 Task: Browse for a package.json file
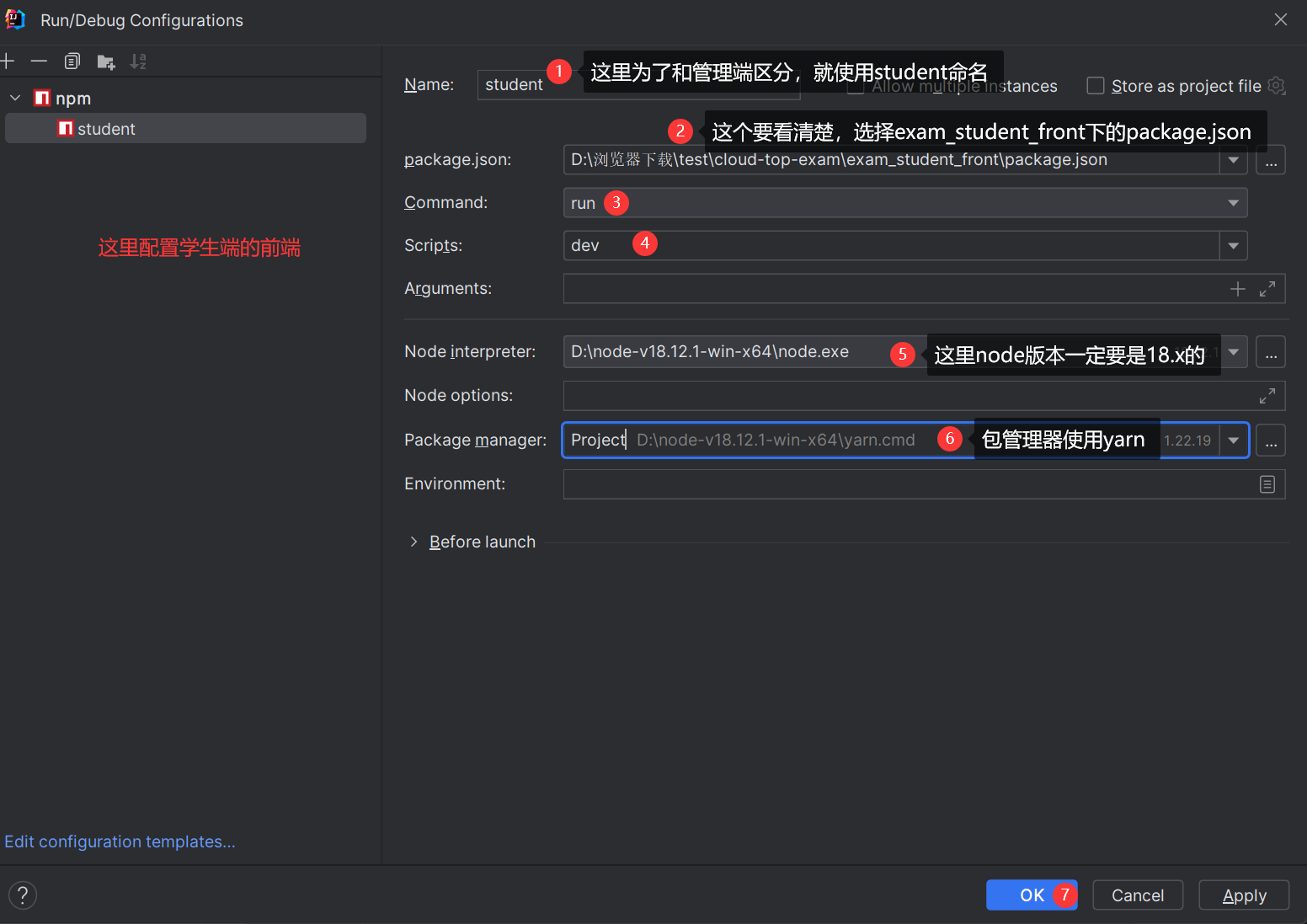(1271, 160)
